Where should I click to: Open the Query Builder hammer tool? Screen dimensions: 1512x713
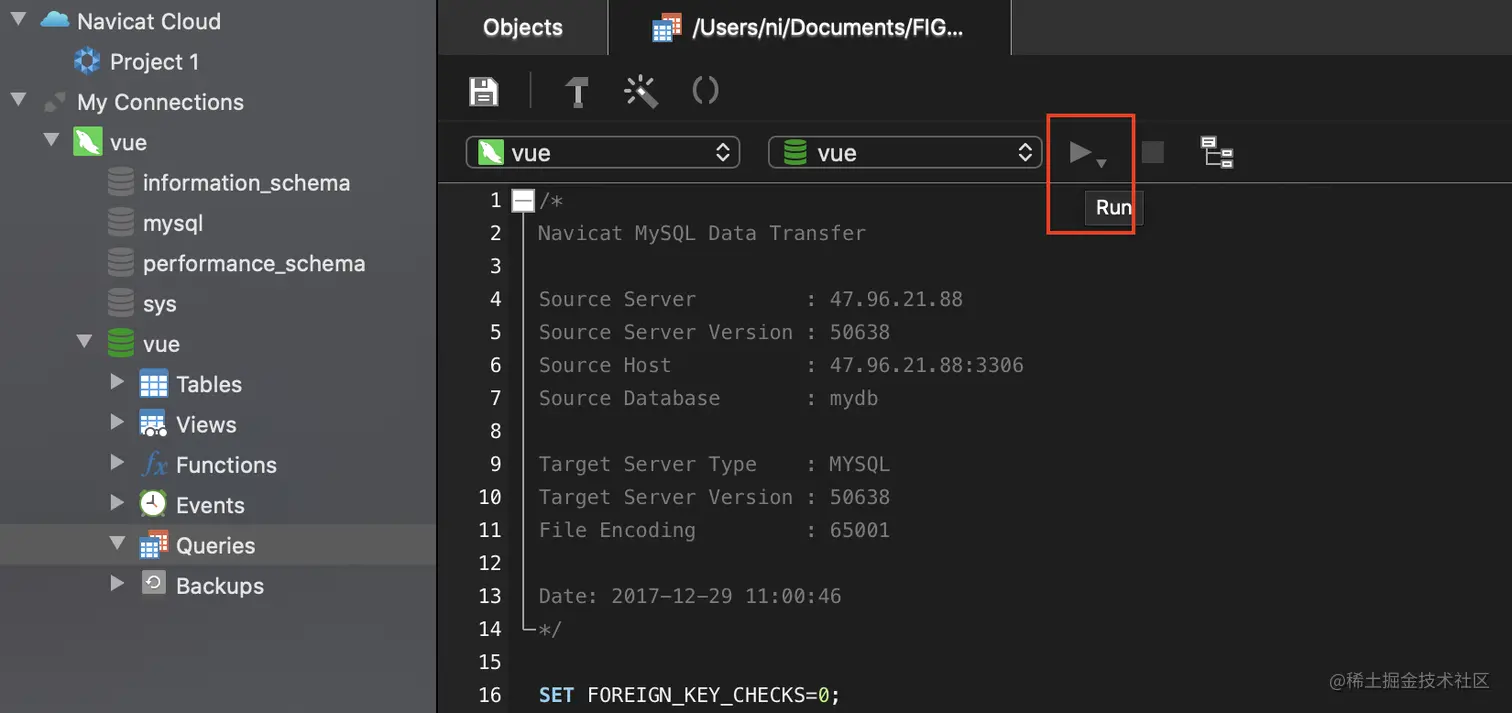click(x=577, y=91)
